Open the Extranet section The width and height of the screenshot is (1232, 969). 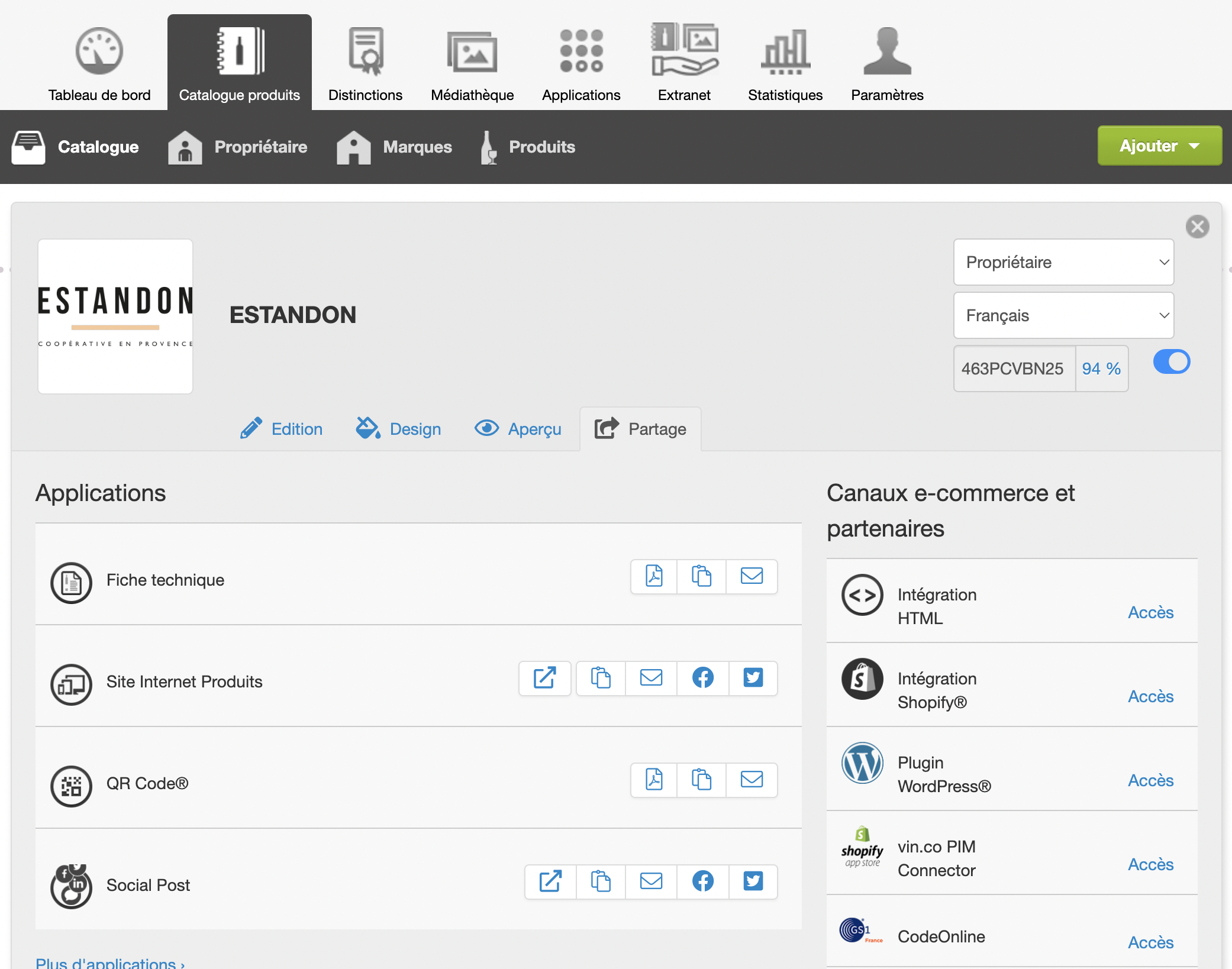(x=684, y=63)
